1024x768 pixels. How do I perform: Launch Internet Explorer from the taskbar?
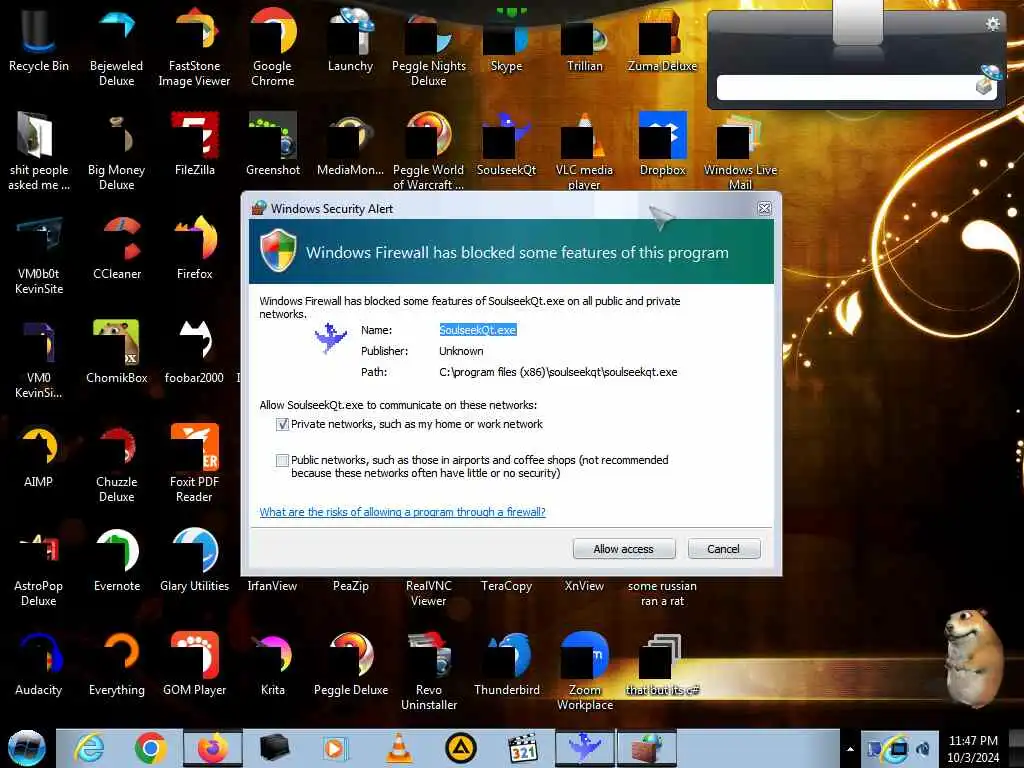coord(89,748)
